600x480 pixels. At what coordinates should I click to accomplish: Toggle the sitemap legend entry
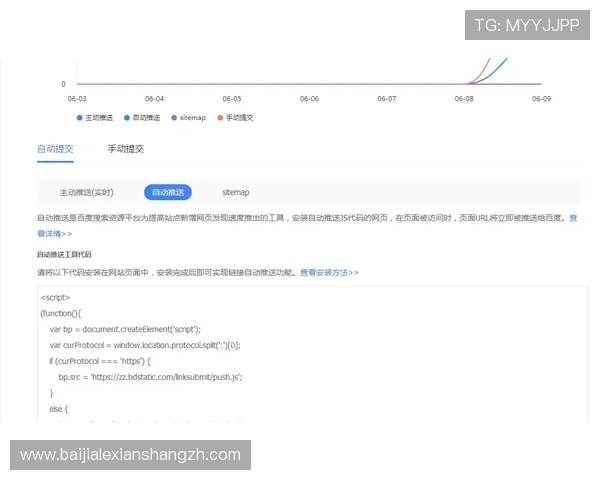[x=189, y=118]
